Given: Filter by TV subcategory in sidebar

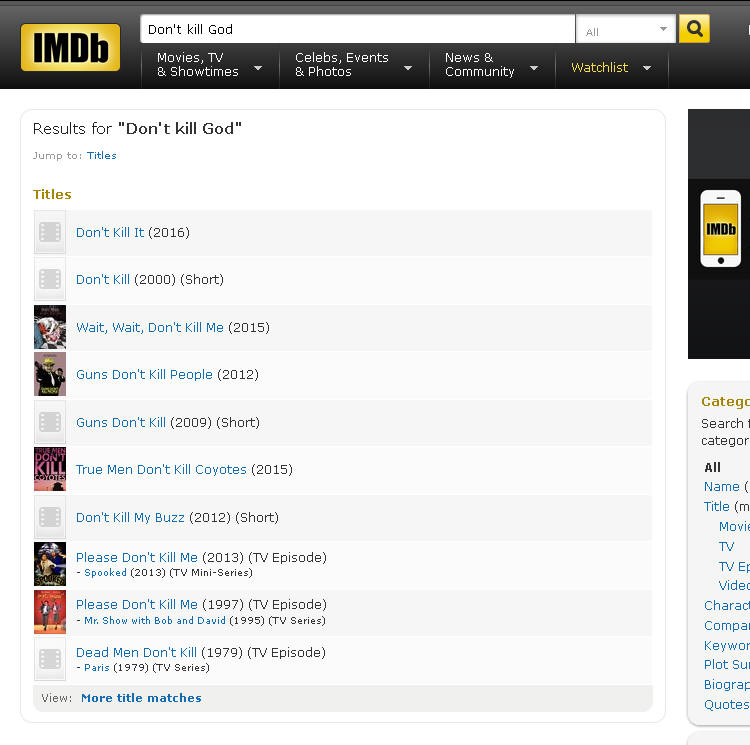Looking at the screenshot, I should click(x=726, y=547).
